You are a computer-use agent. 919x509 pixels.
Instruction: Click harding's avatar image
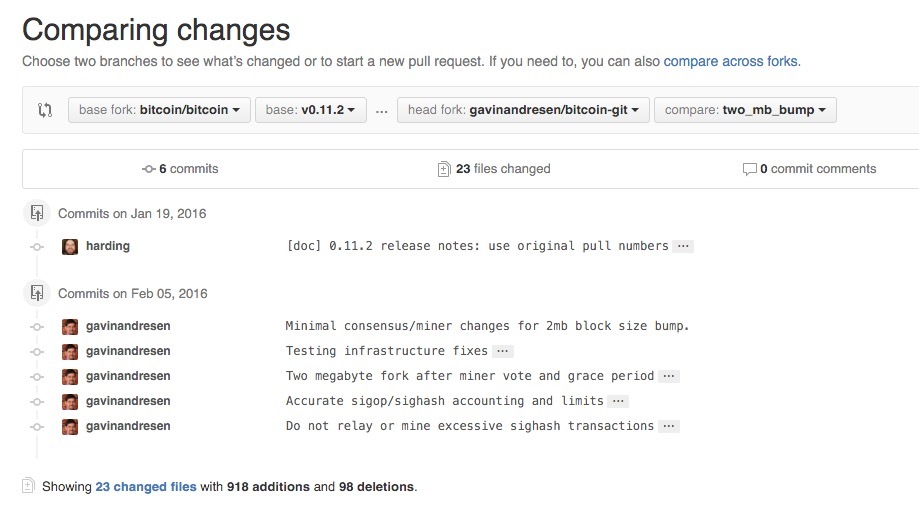70,246
